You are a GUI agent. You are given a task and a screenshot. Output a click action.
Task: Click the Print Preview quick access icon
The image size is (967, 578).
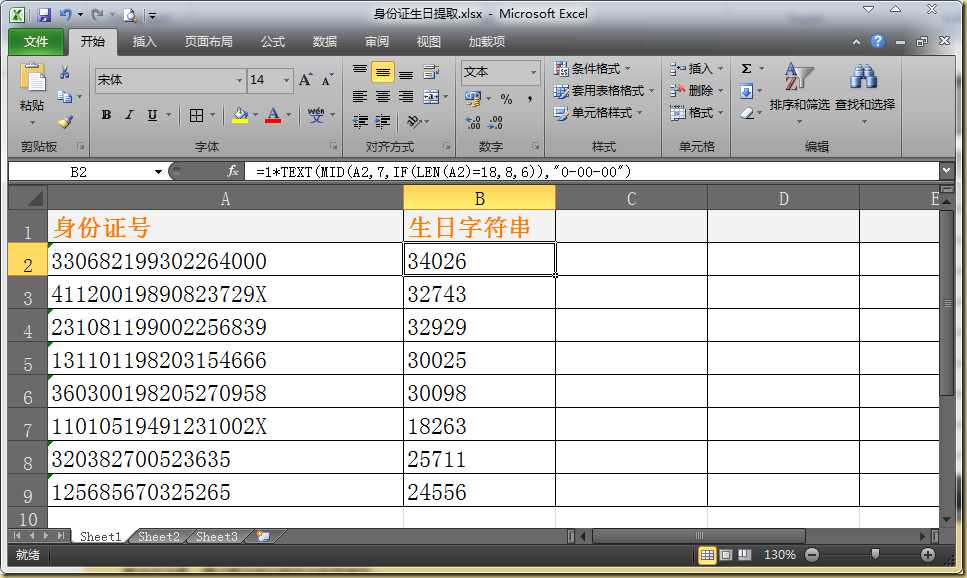coord(130,15)
